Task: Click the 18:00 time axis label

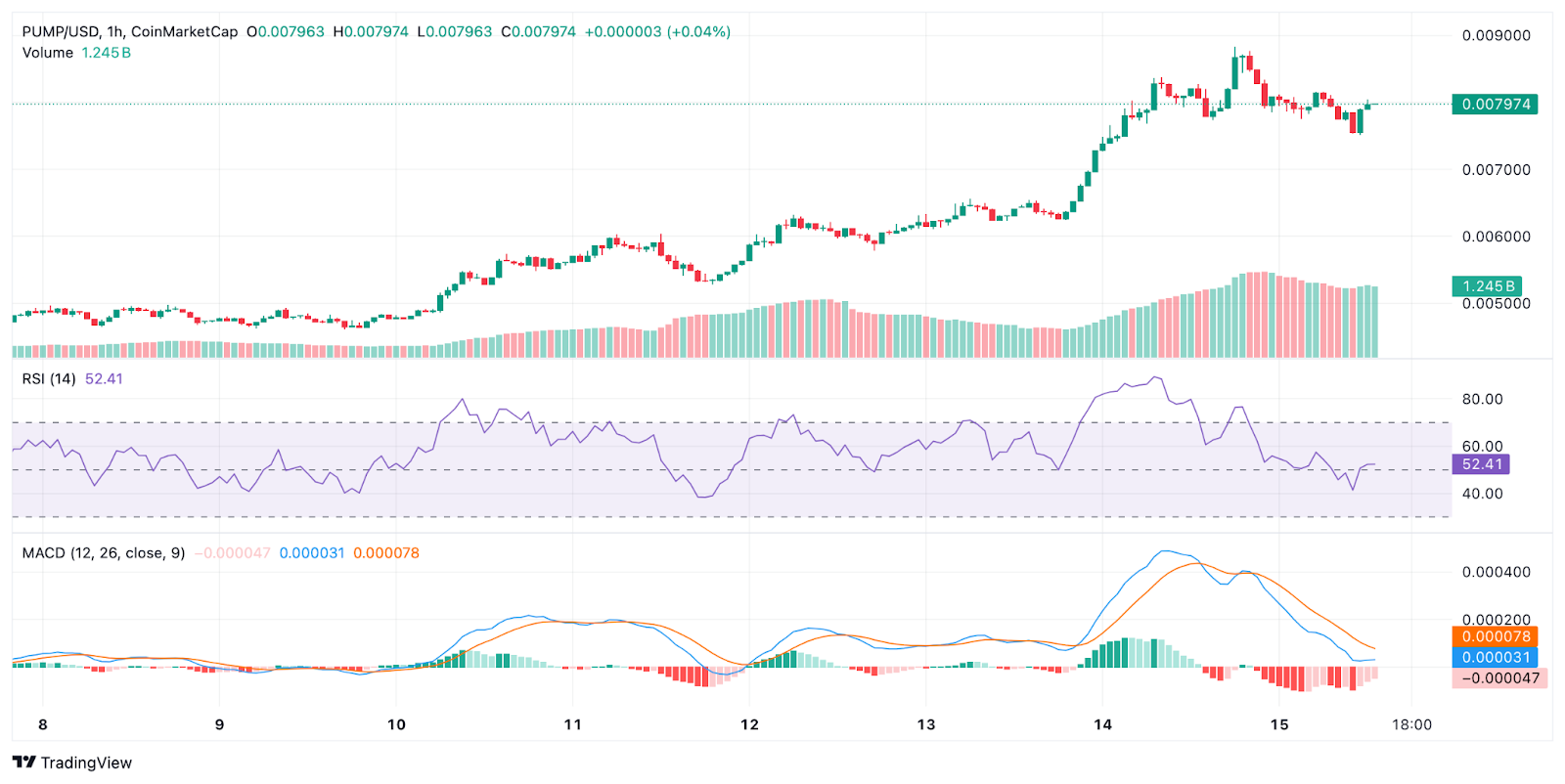Action: [x=1411, y=724]
